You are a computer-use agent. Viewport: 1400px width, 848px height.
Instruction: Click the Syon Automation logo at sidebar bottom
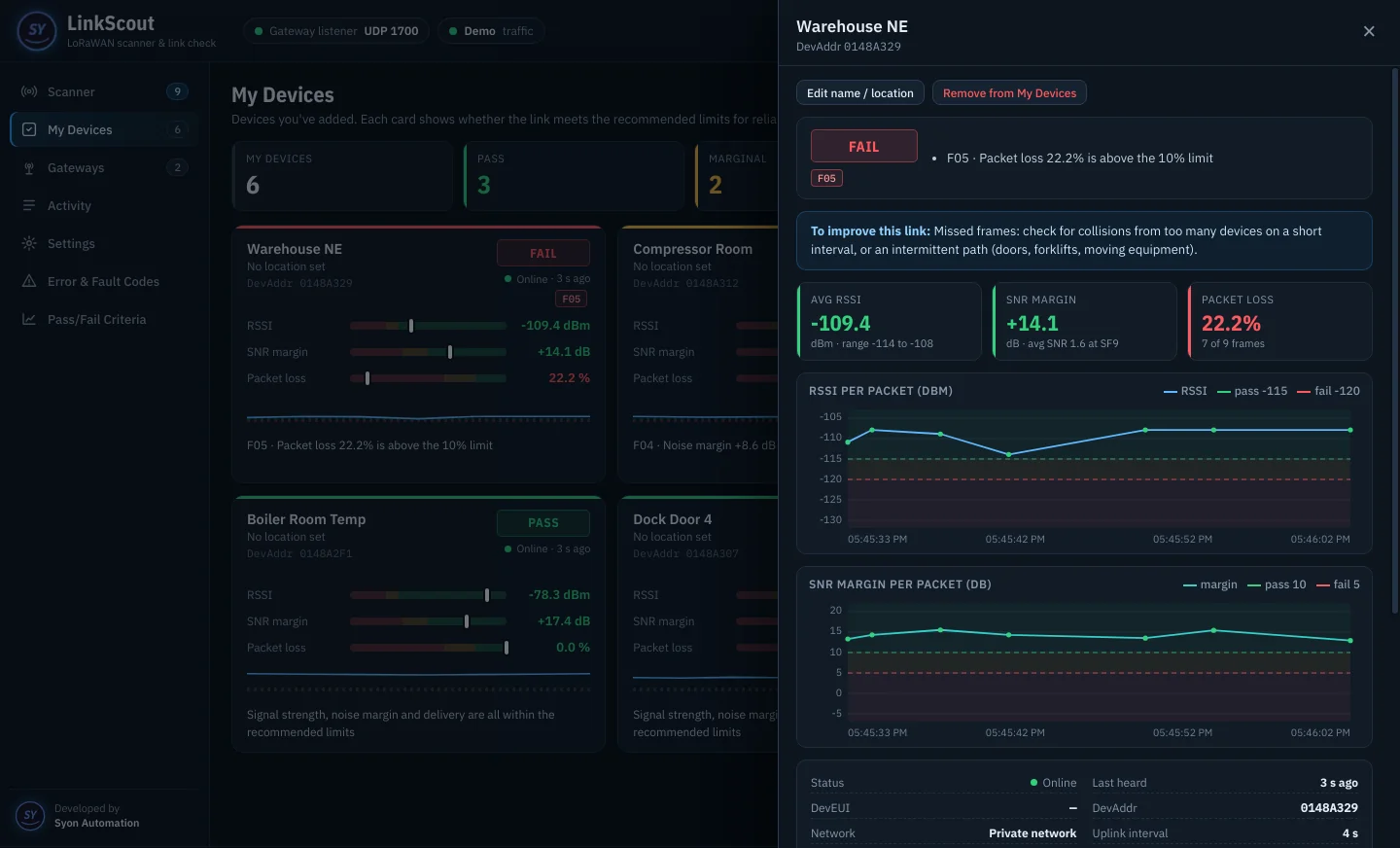tap(30, 815)
